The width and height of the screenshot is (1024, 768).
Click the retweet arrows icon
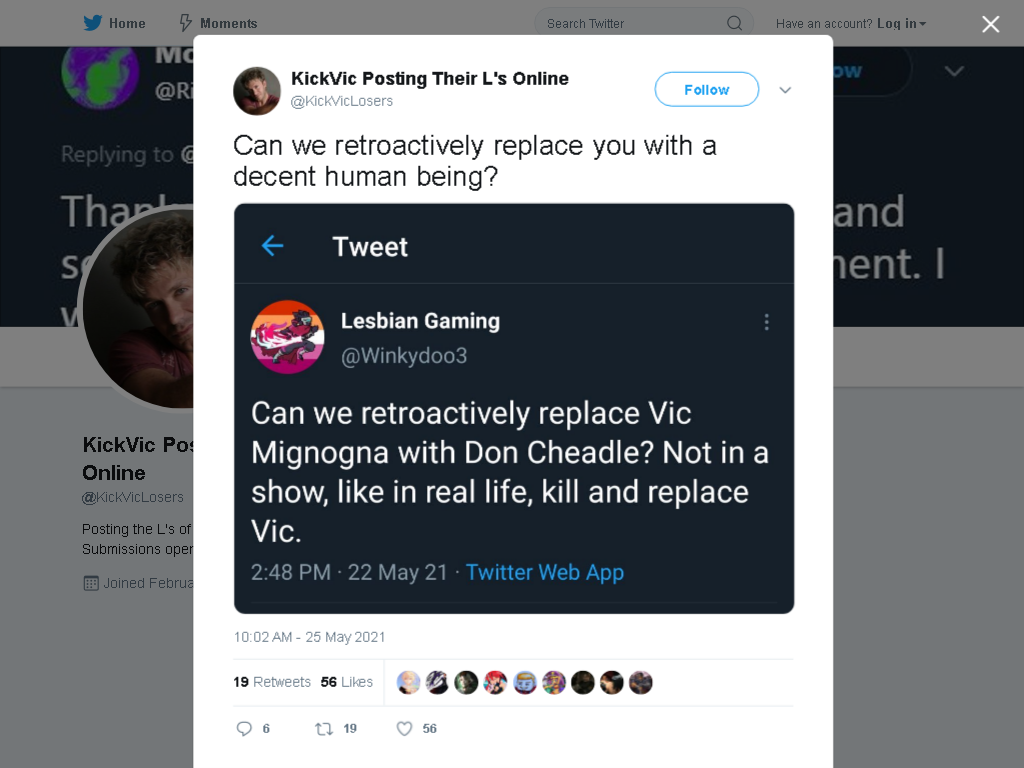pos(324,728)
